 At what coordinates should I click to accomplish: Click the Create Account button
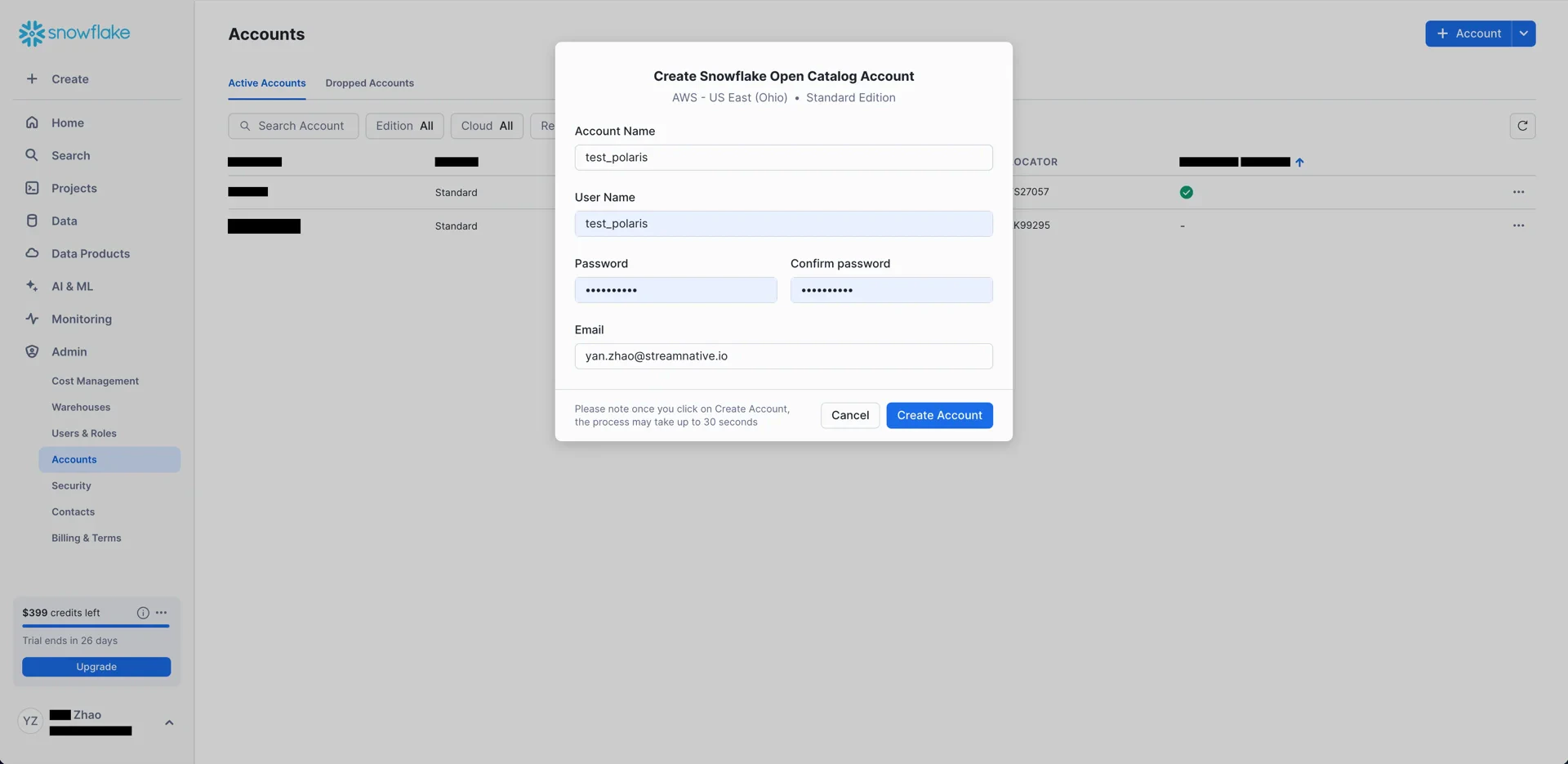tap(939, 415)
